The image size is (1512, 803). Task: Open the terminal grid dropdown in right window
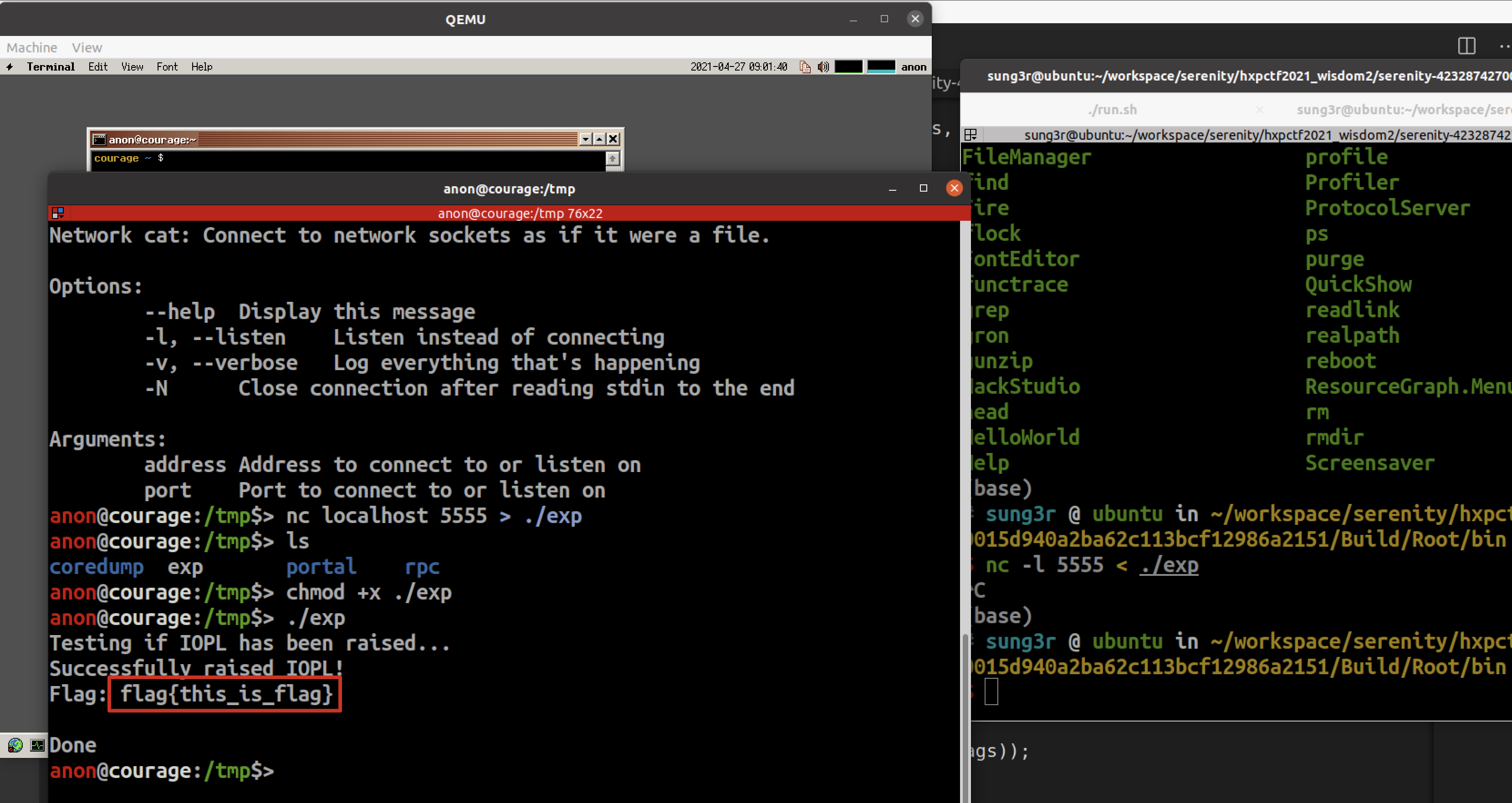coord(971,135)
